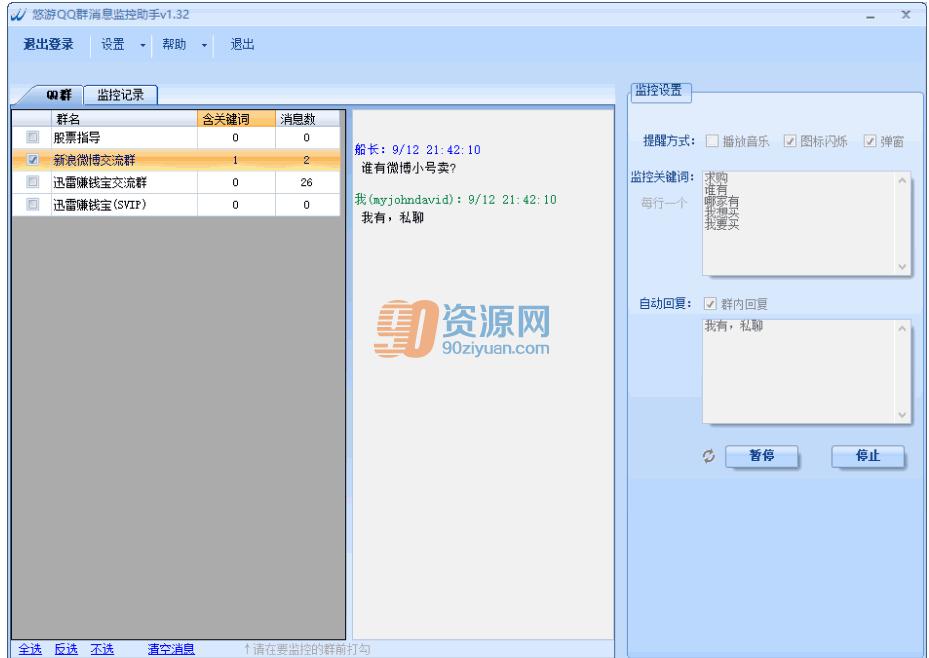Click the refresh icon beside 暂停 button

coord(709,456)
